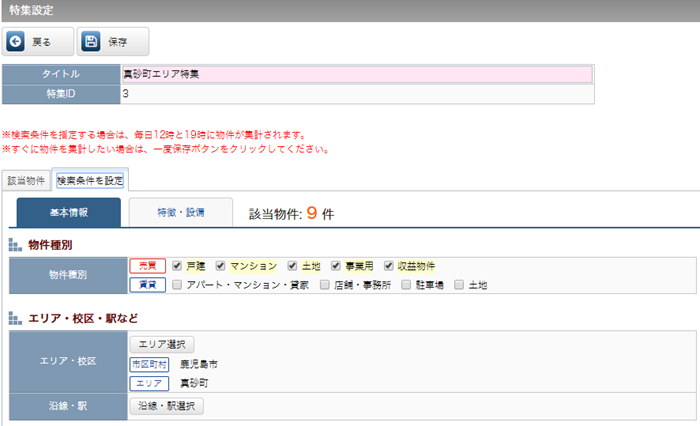Screen dimensions: 700x426
Task: Click the エリア・校区・駅など section heading
Action: (x=83, y=318)
